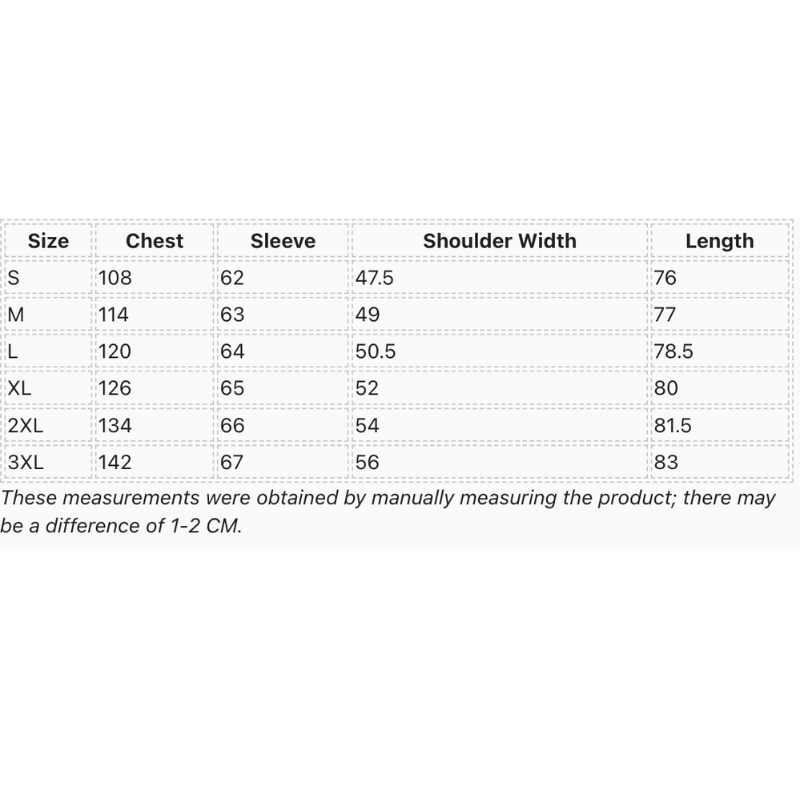The width and height of the screenshot is (800, 800).
Task: Select the S size cell
Action: [x=14, y=278]
